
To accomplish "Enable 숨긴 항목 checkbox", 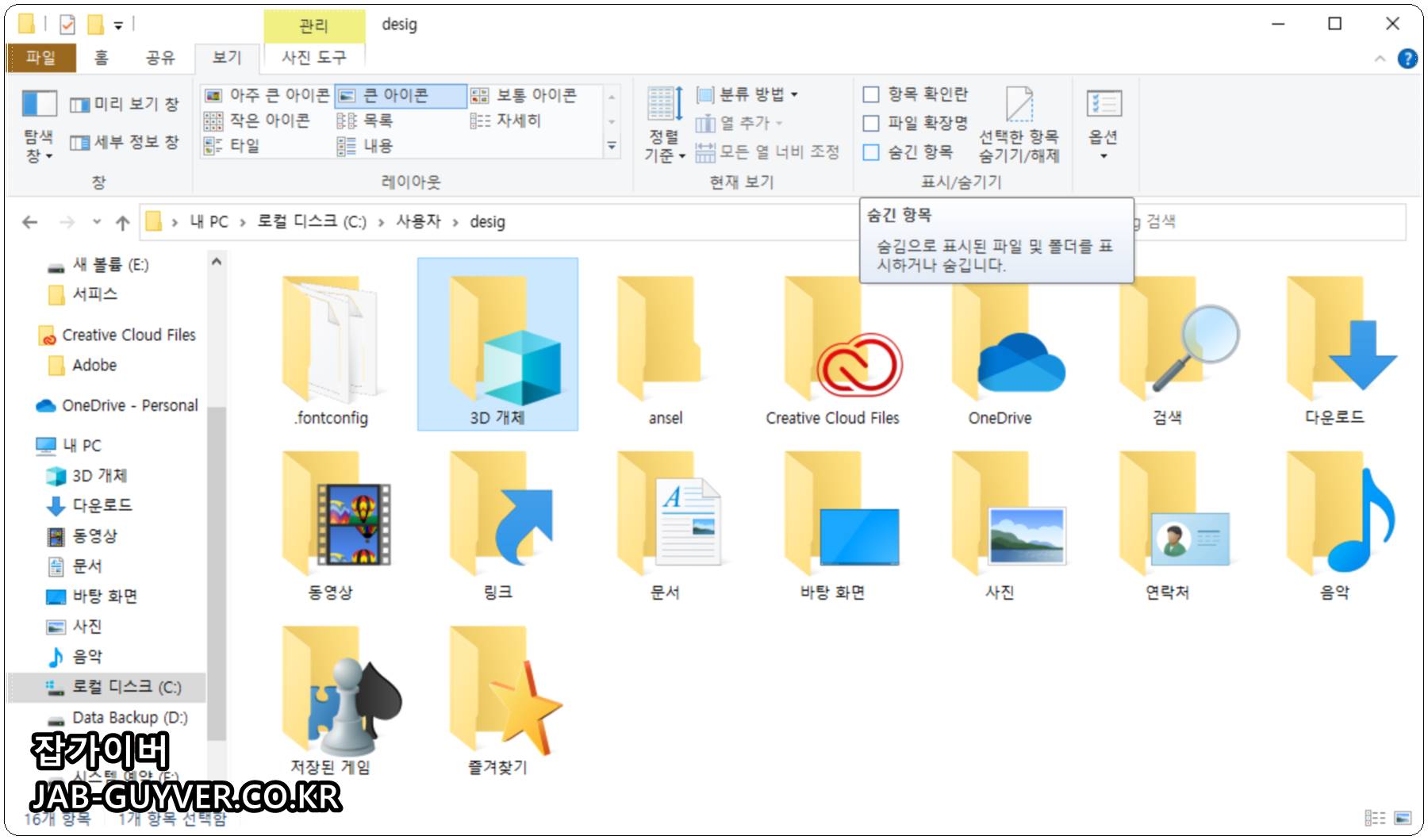I will point(871,152).
